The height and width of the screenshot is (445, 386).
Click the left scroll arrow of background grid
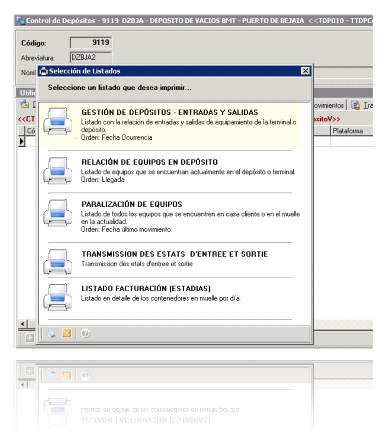click(23, 324)
